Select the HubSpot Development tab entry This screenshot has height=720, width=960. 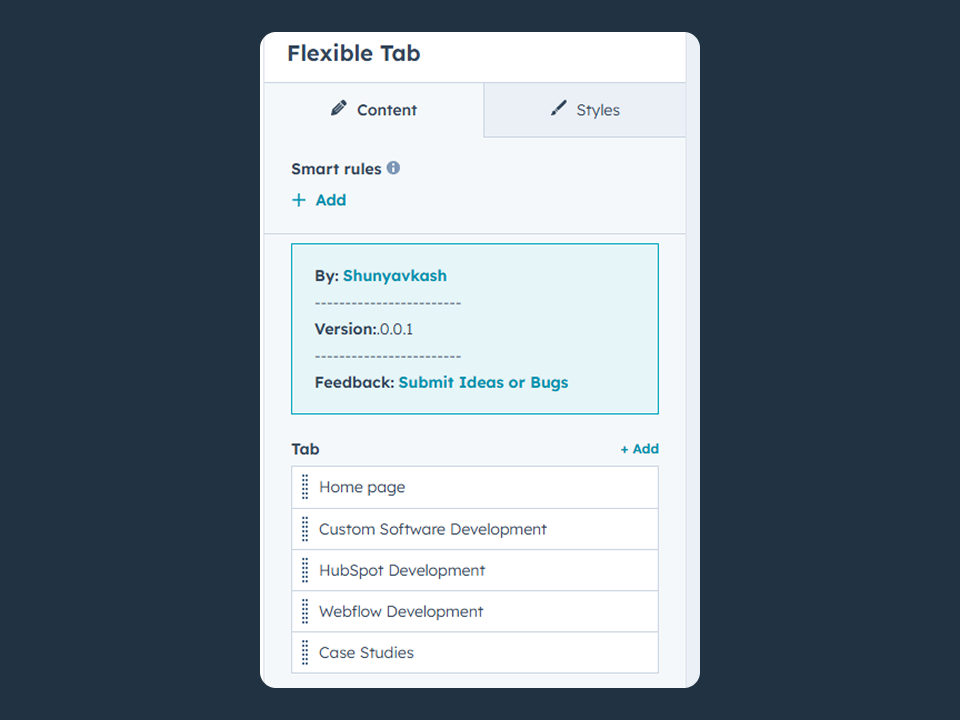[403, 570]
